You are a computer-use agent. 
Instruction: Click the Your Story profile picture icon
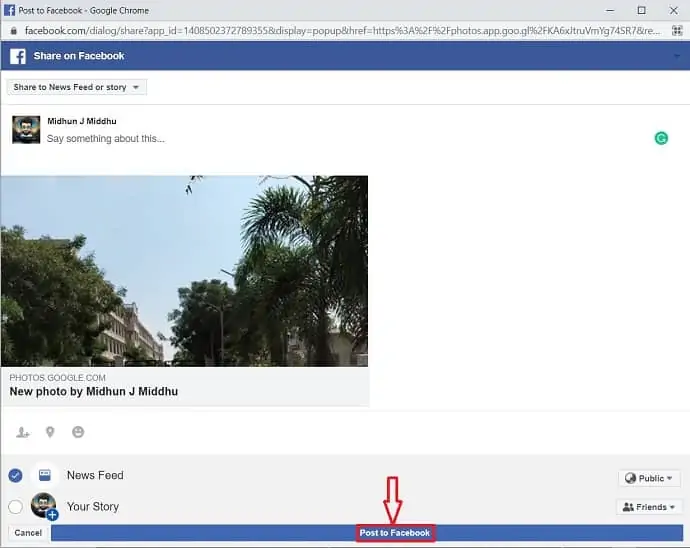coord(44,506)
